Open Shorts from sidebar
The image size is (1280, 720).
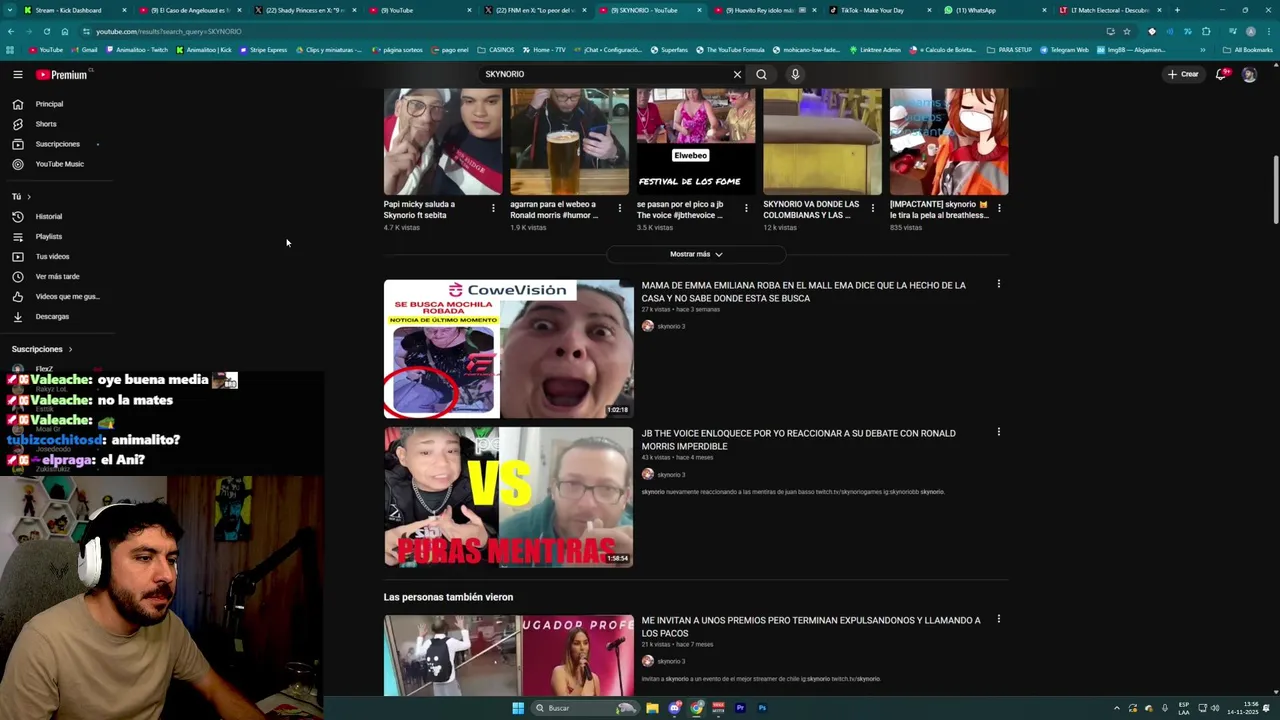click(46, 124)
